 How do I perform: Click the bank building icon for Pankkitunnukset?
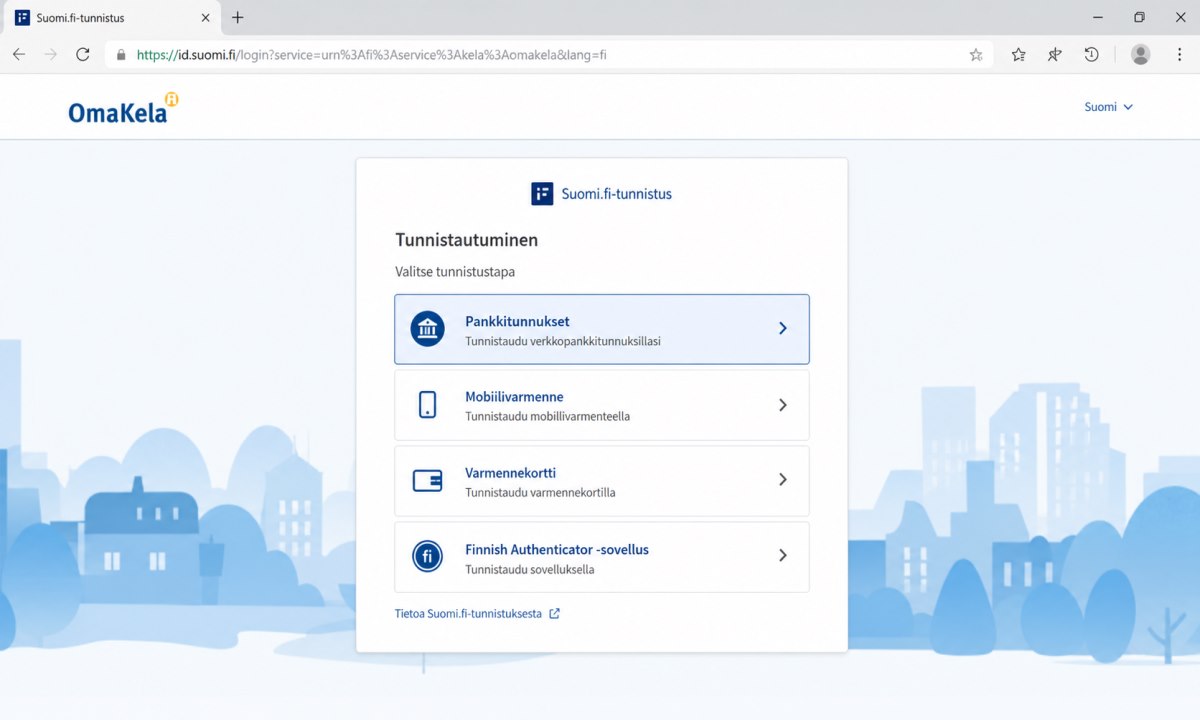click(428, 328)
